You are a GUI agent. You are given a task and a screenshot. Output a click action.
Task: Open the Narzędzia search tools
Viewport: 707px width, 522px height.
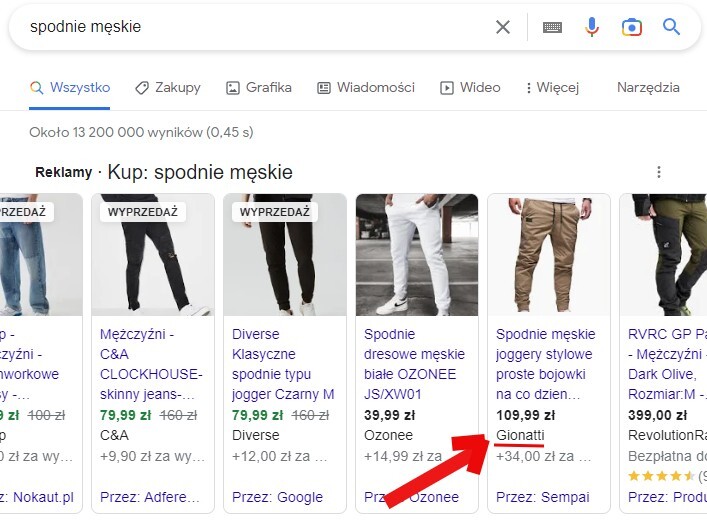pos(648,87)
